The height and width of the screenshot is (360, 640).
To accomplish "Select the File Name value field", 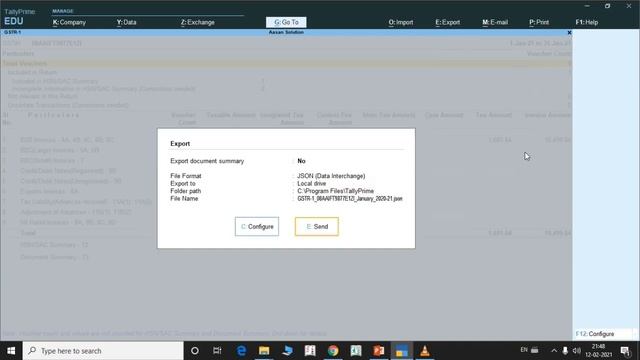I will 350,199.
